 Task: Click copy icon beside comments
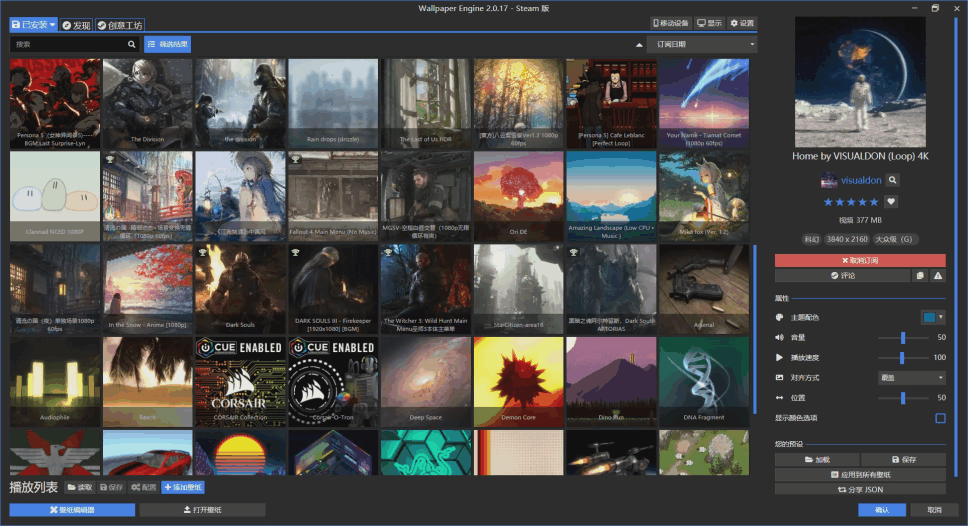click(x=920, y=276)
